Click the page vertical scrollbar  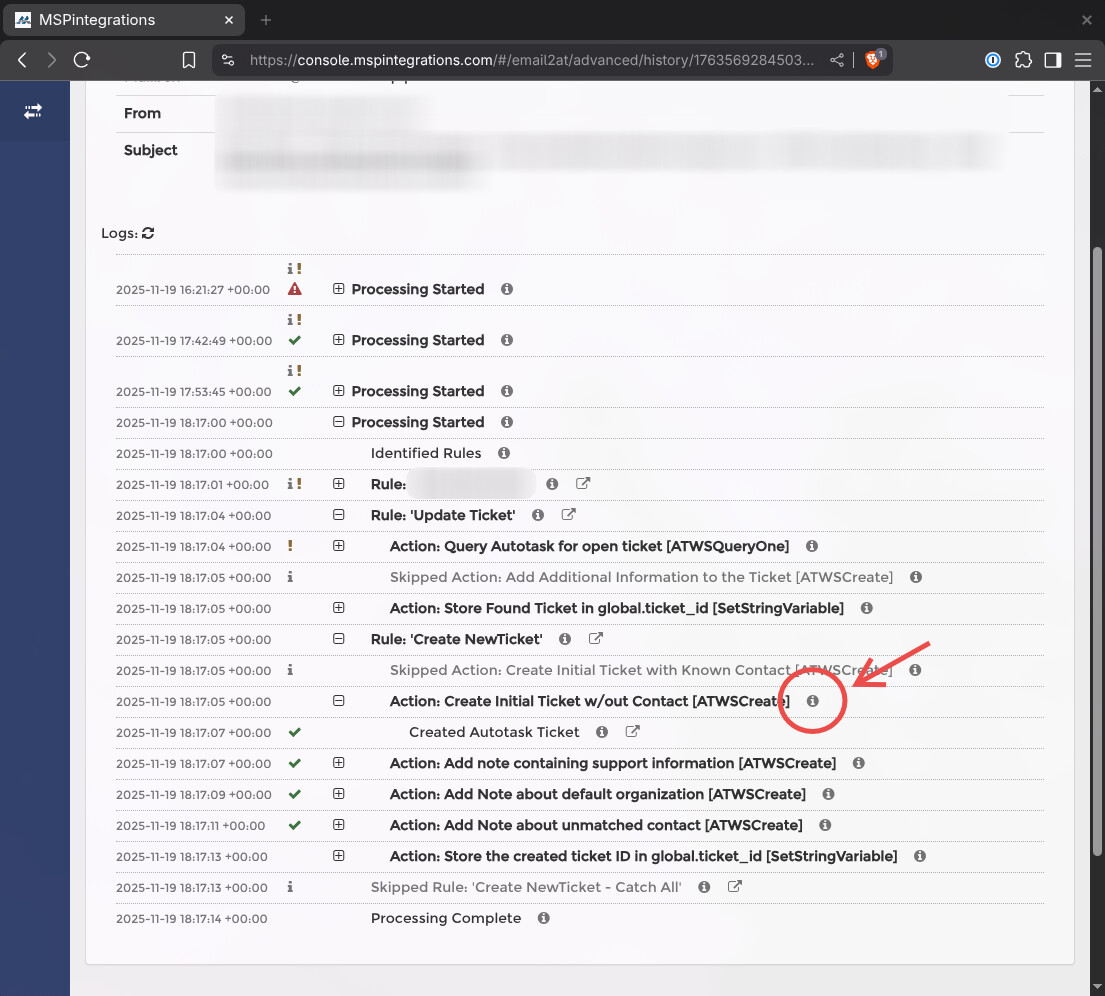click(1097, 550)
